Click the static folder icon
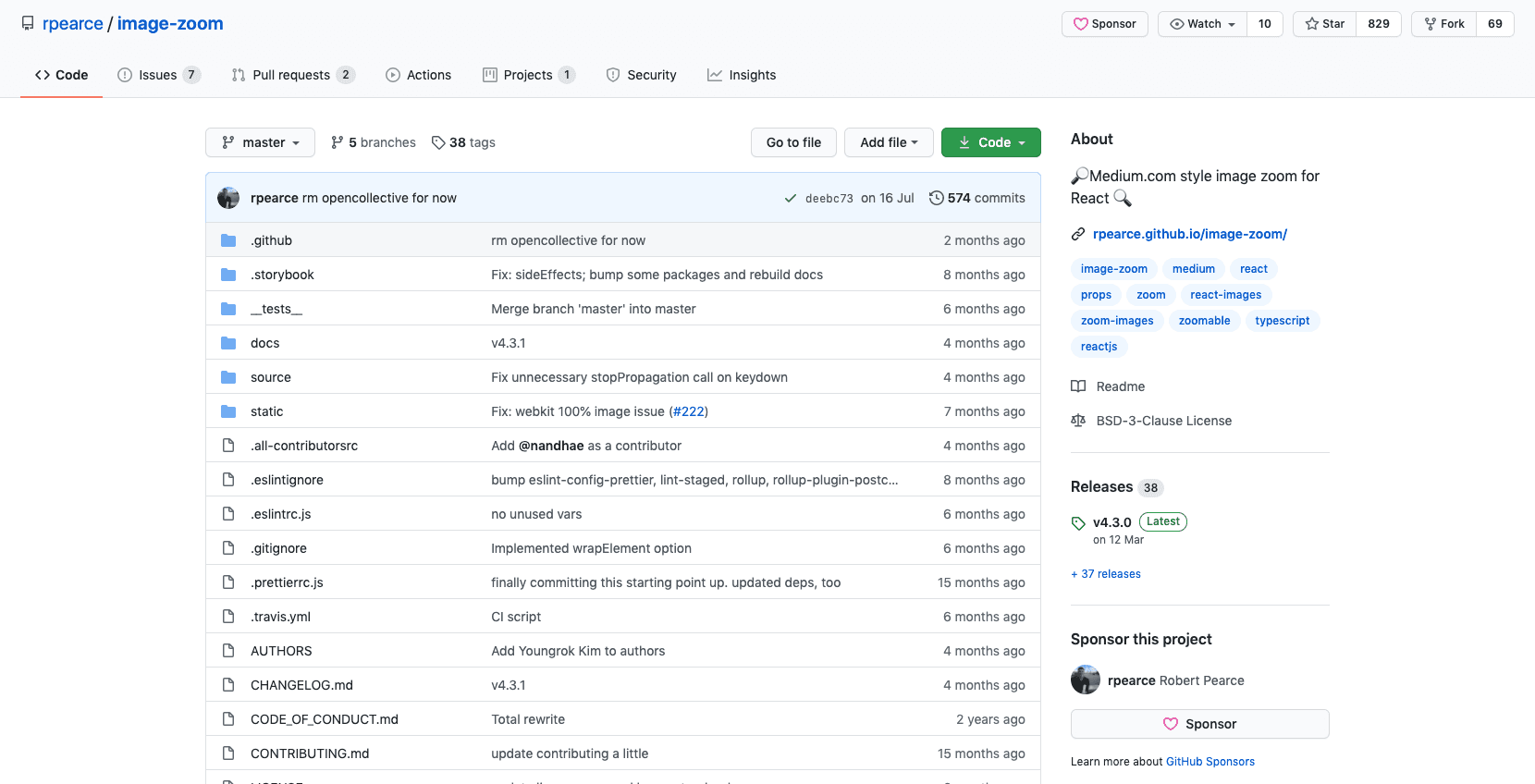The width and height of the screenshot is (1535, 784). (228, 411)
